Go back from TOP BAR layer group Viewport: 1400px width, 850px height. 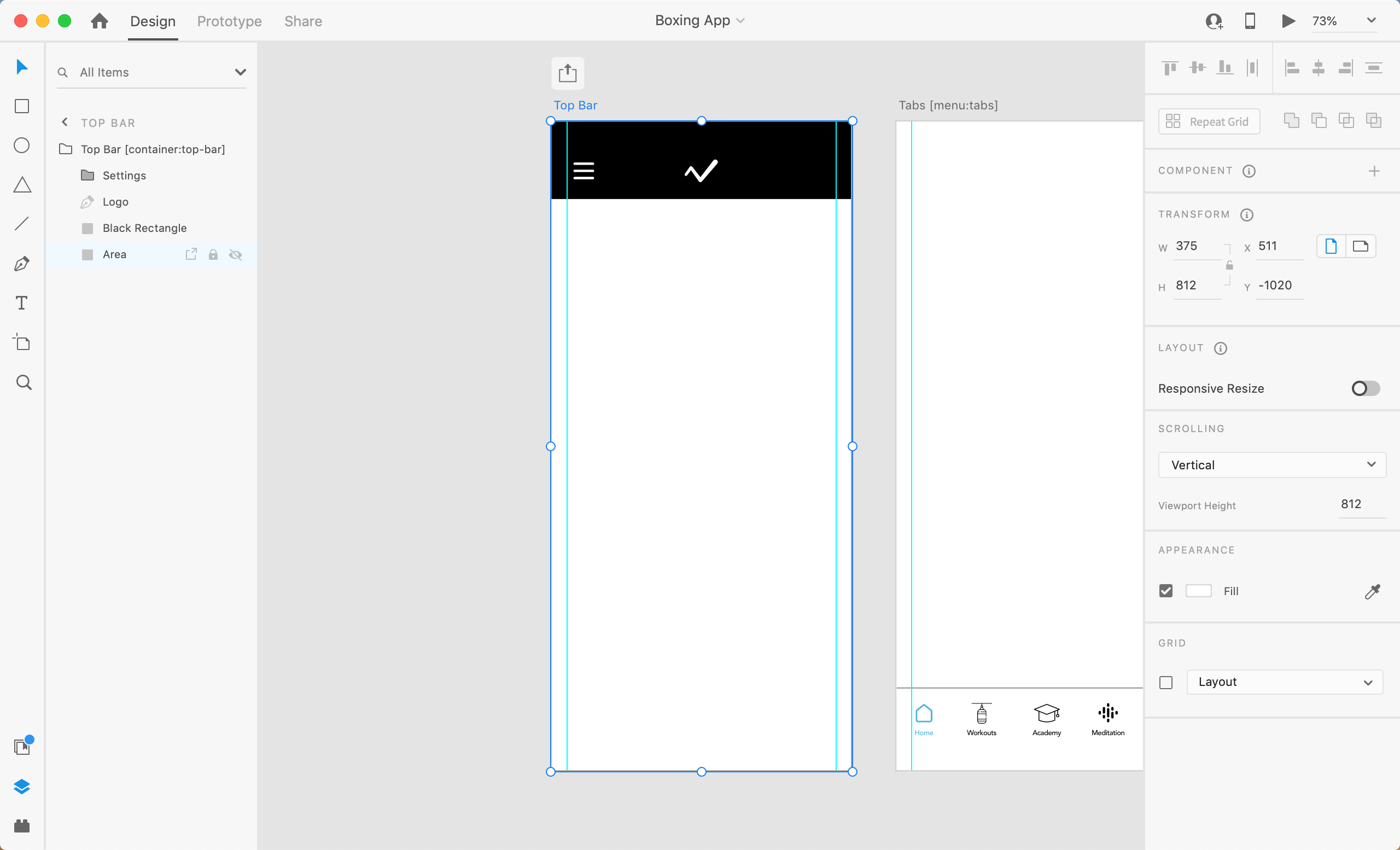[x=65, y=122]
